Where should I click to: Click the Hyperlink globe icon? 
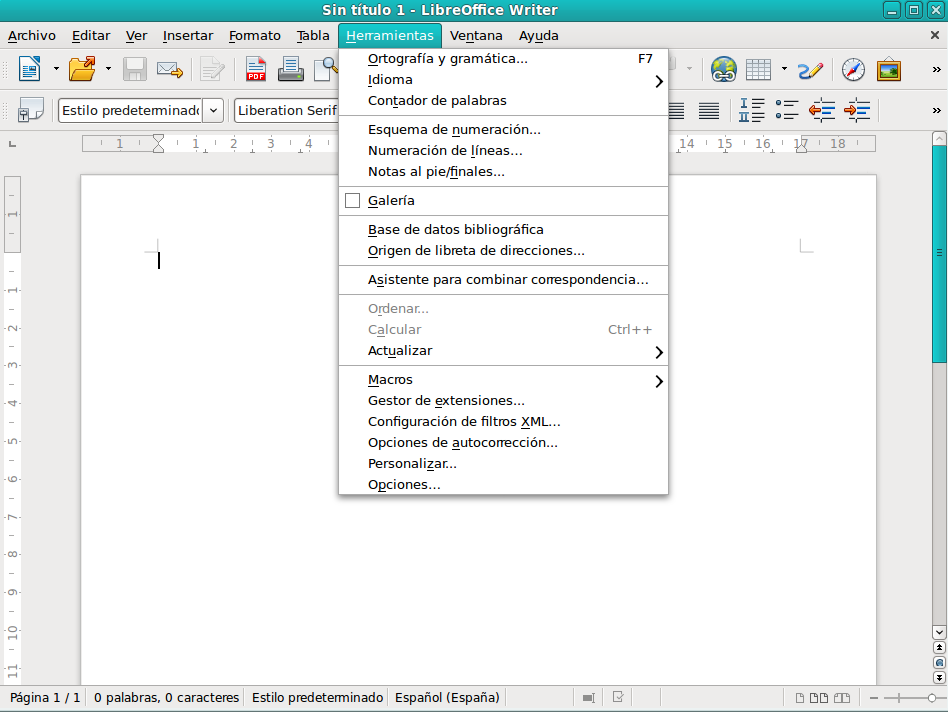pos(723,69)
